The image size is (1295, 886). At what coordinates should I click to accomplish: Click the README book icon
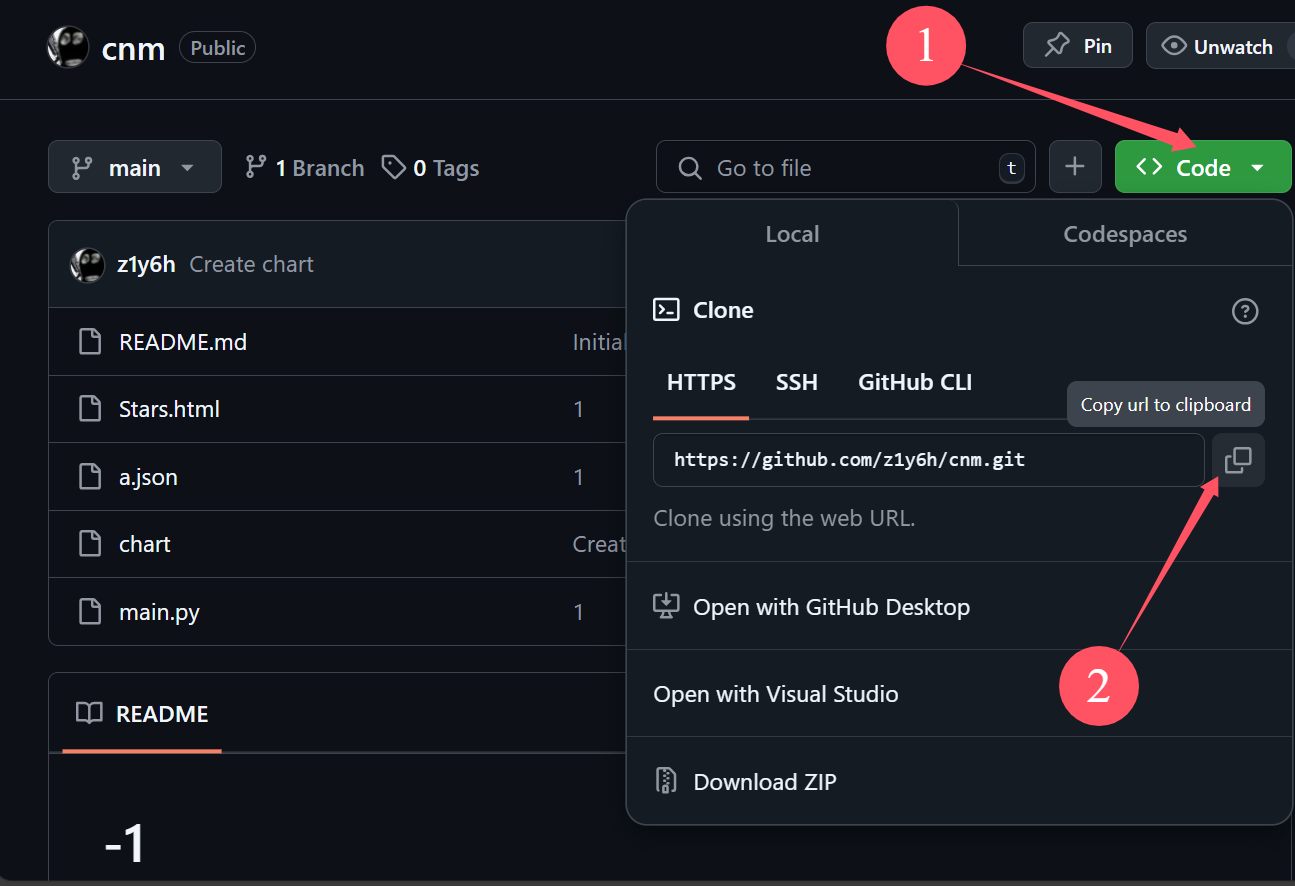[x=89, y=713]
